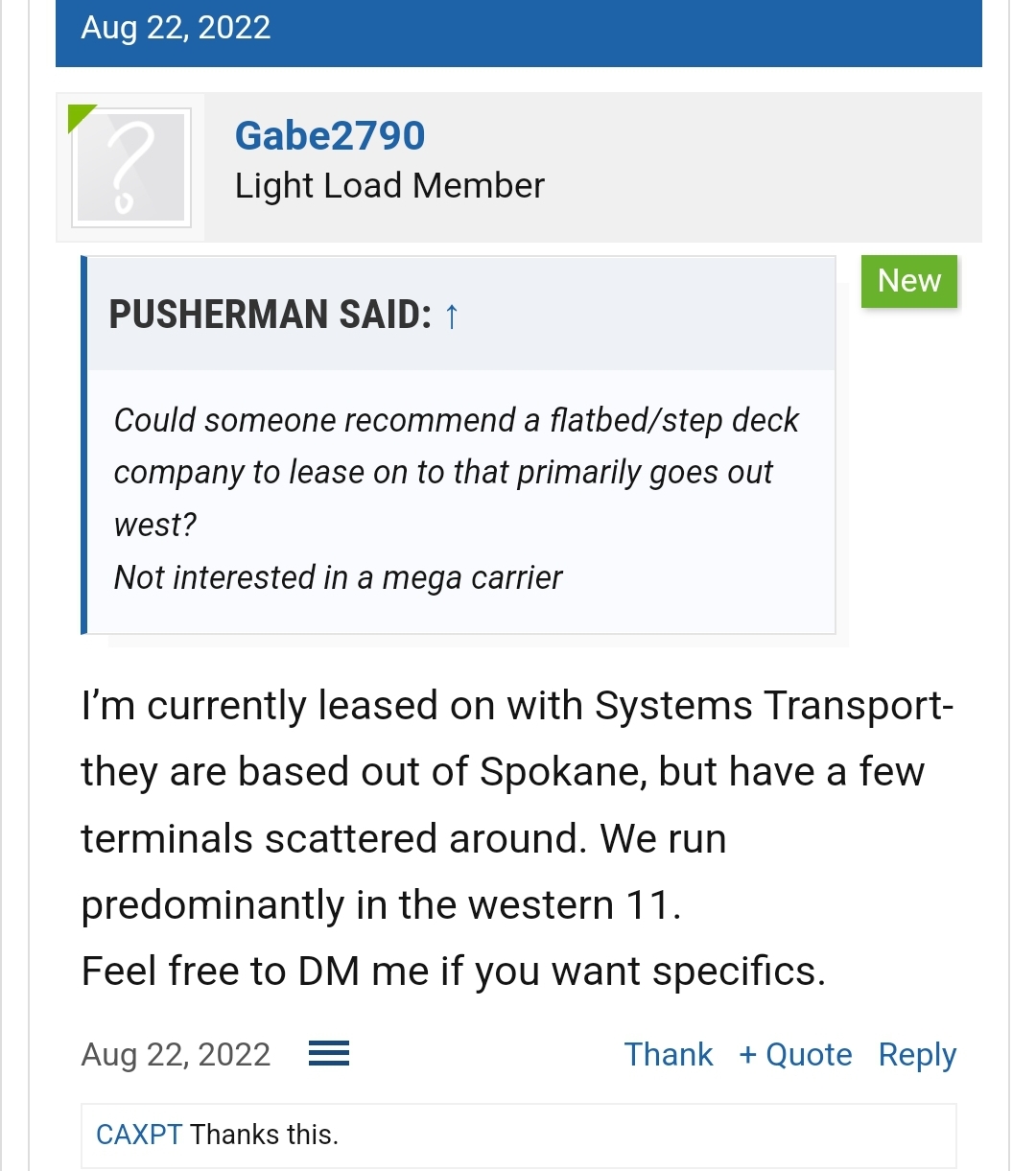Click the PUSHERMAN SAID quote header

(x=271, y=315)
